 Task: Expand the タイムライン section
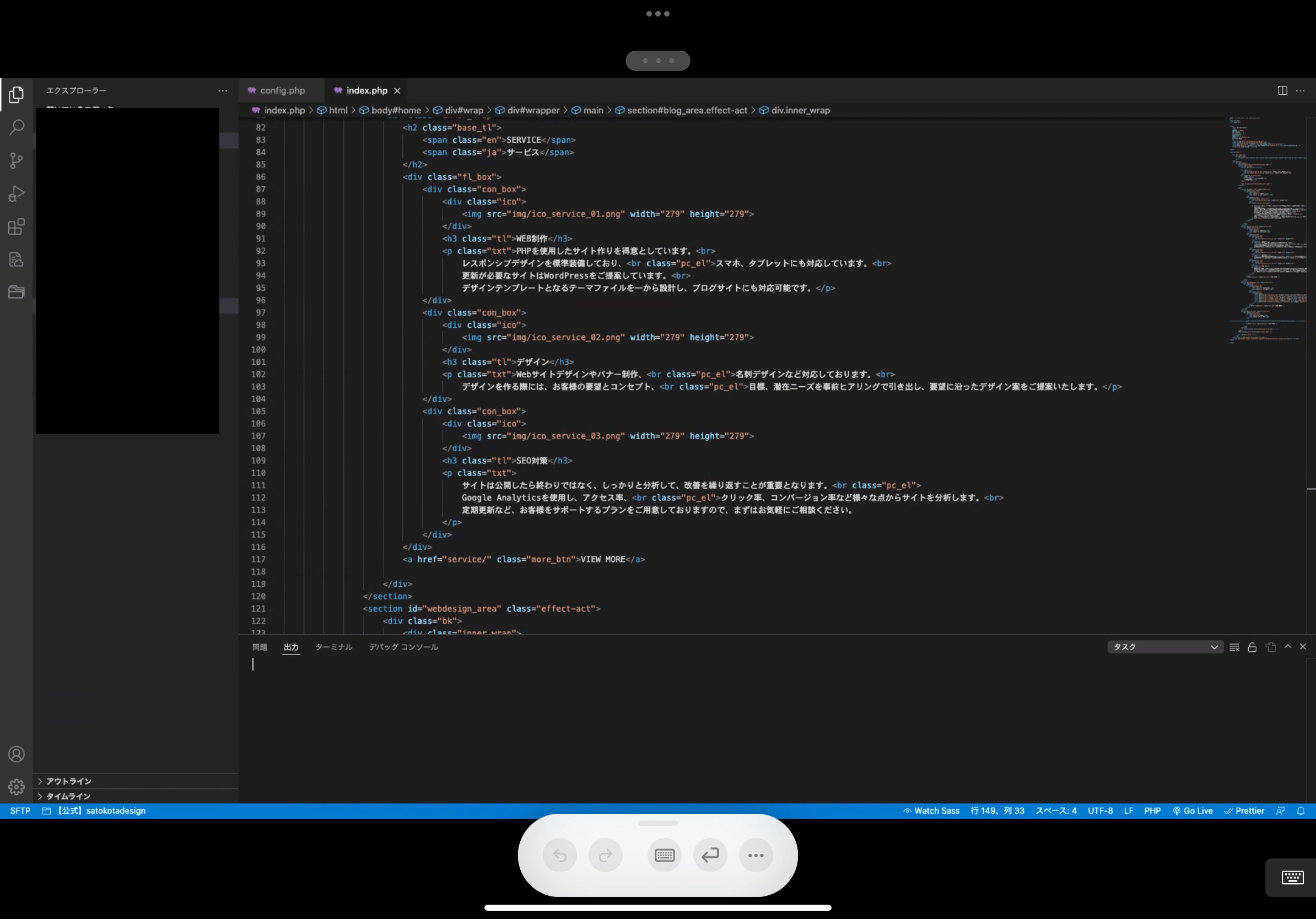(x=68, y=796)
